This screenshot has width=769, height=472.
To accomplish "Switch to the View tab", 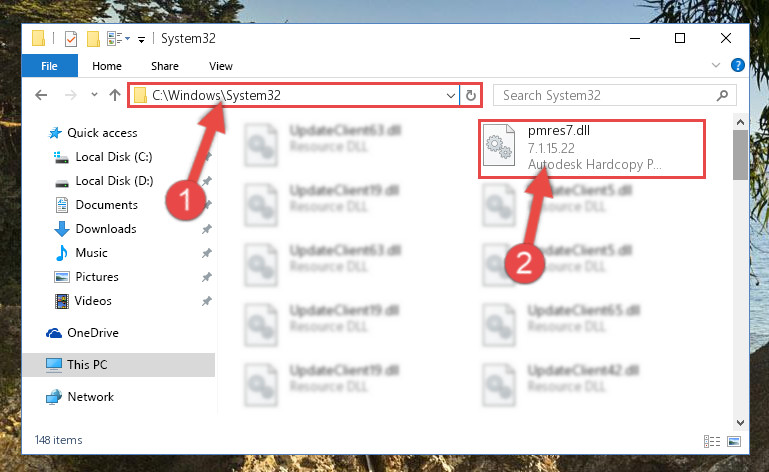I will pos(221,66).
